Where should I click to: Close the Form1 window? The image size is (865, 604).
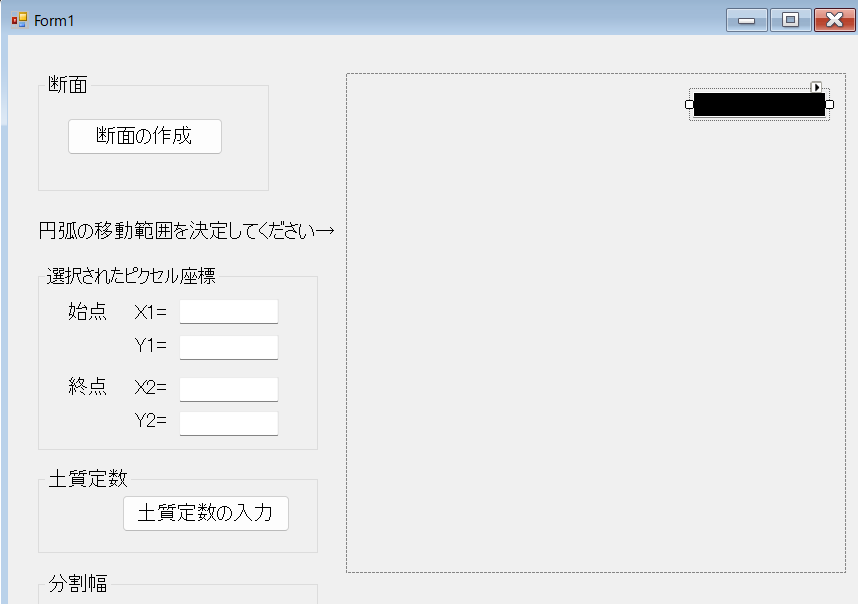[x=834, y=20]
